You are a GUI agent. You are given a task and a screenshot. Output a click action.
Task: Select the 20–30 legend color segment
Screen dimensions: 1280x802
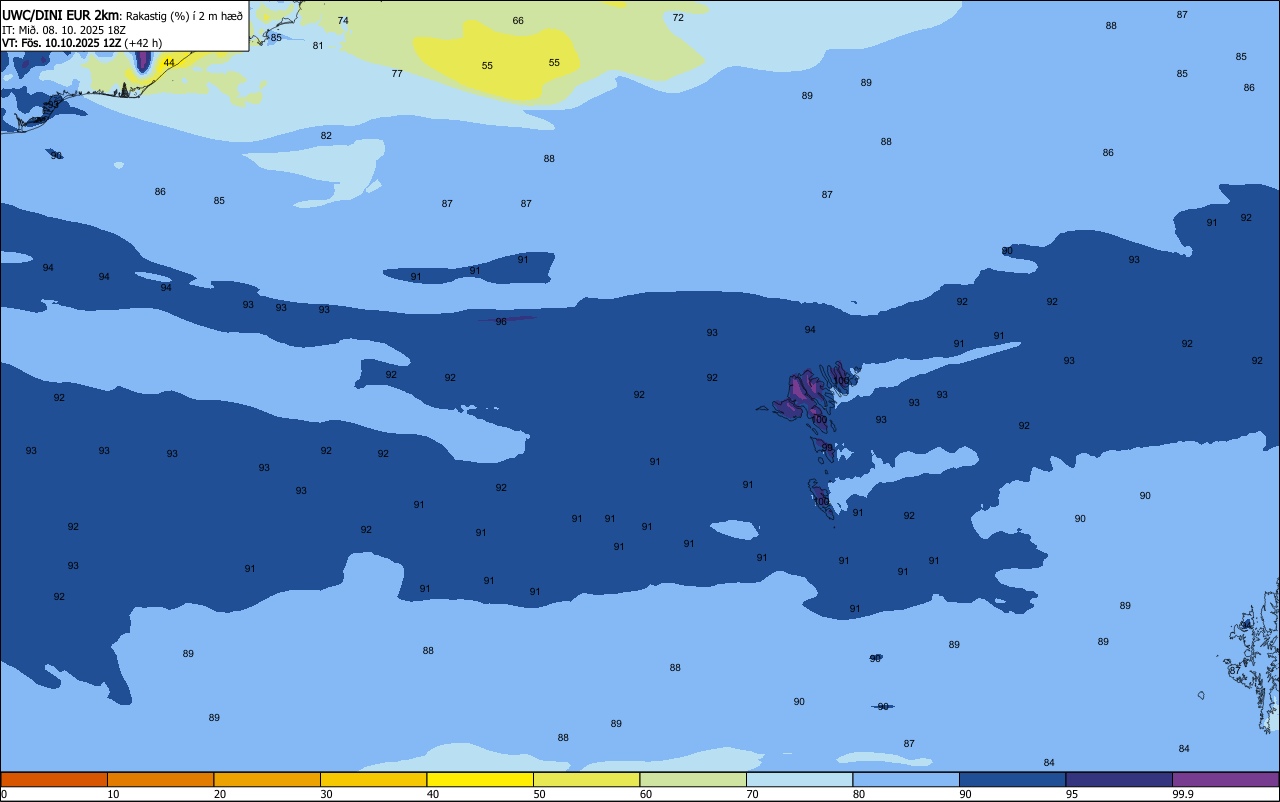click(267, 779)
